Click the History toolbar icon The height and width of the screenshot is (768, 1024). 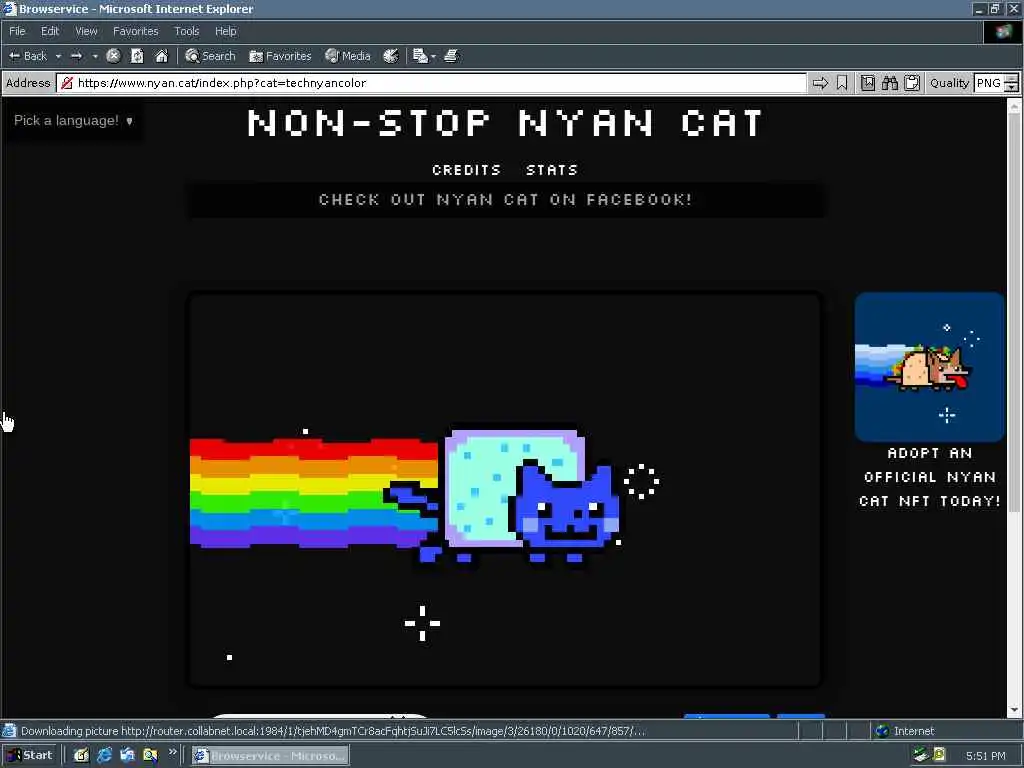click(391, 56)
